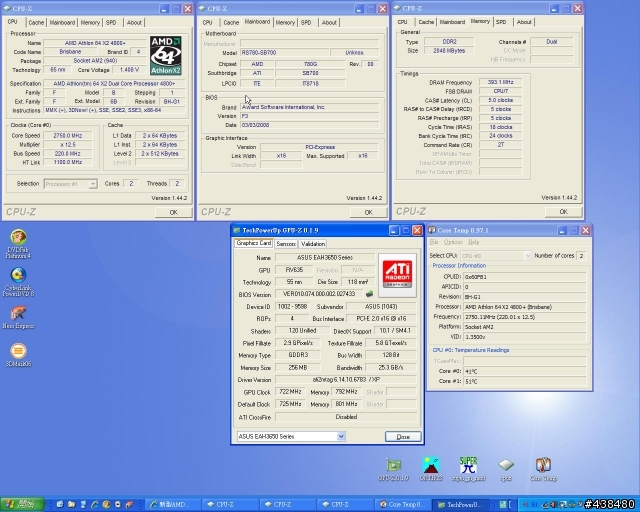Activate third CPU-Z taskbar button
This screenshot has width=640, height=512.
coord(346,505)
